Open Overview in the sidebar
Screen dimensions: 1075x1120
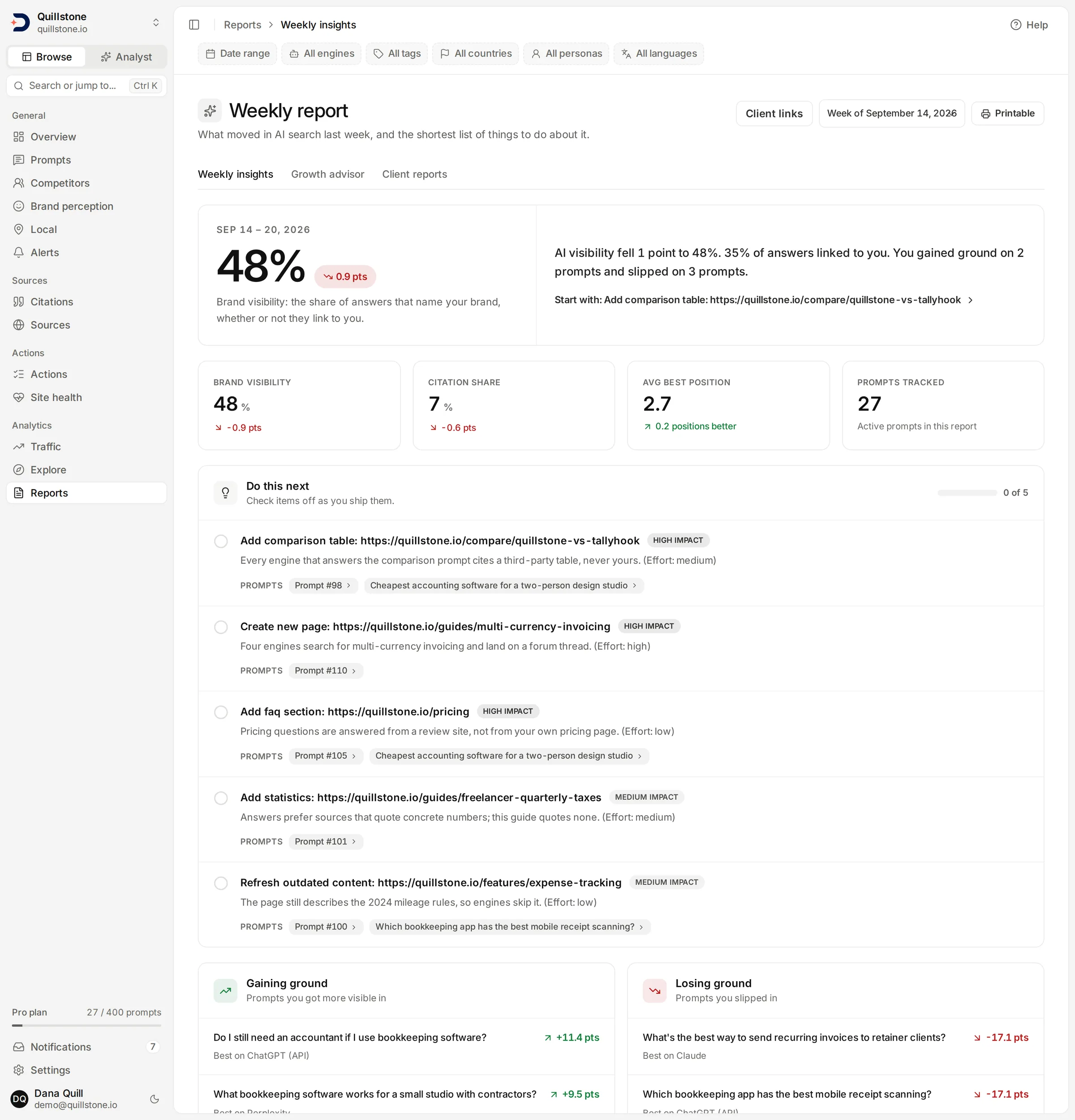click(87, 137)
